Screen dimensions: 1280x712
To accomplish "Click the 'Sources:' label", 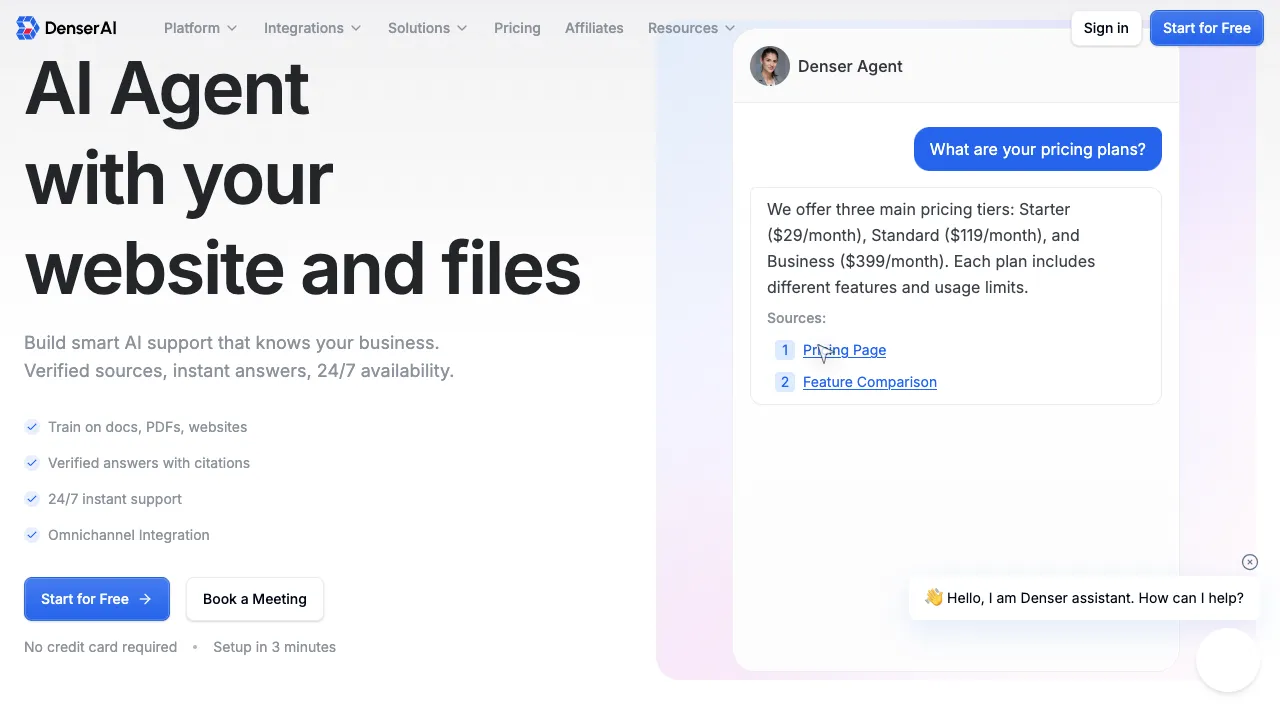I will (796, 318).
